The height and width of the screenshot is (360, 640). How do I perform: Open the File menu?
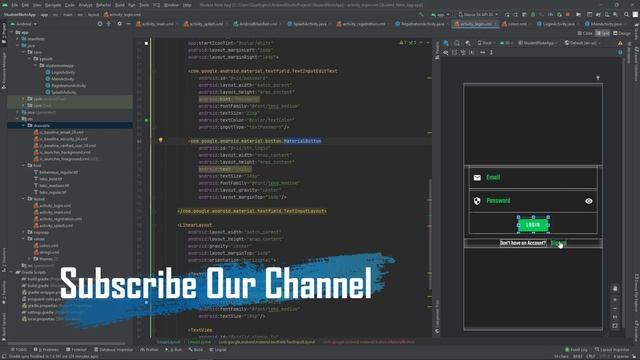[15, 5]
